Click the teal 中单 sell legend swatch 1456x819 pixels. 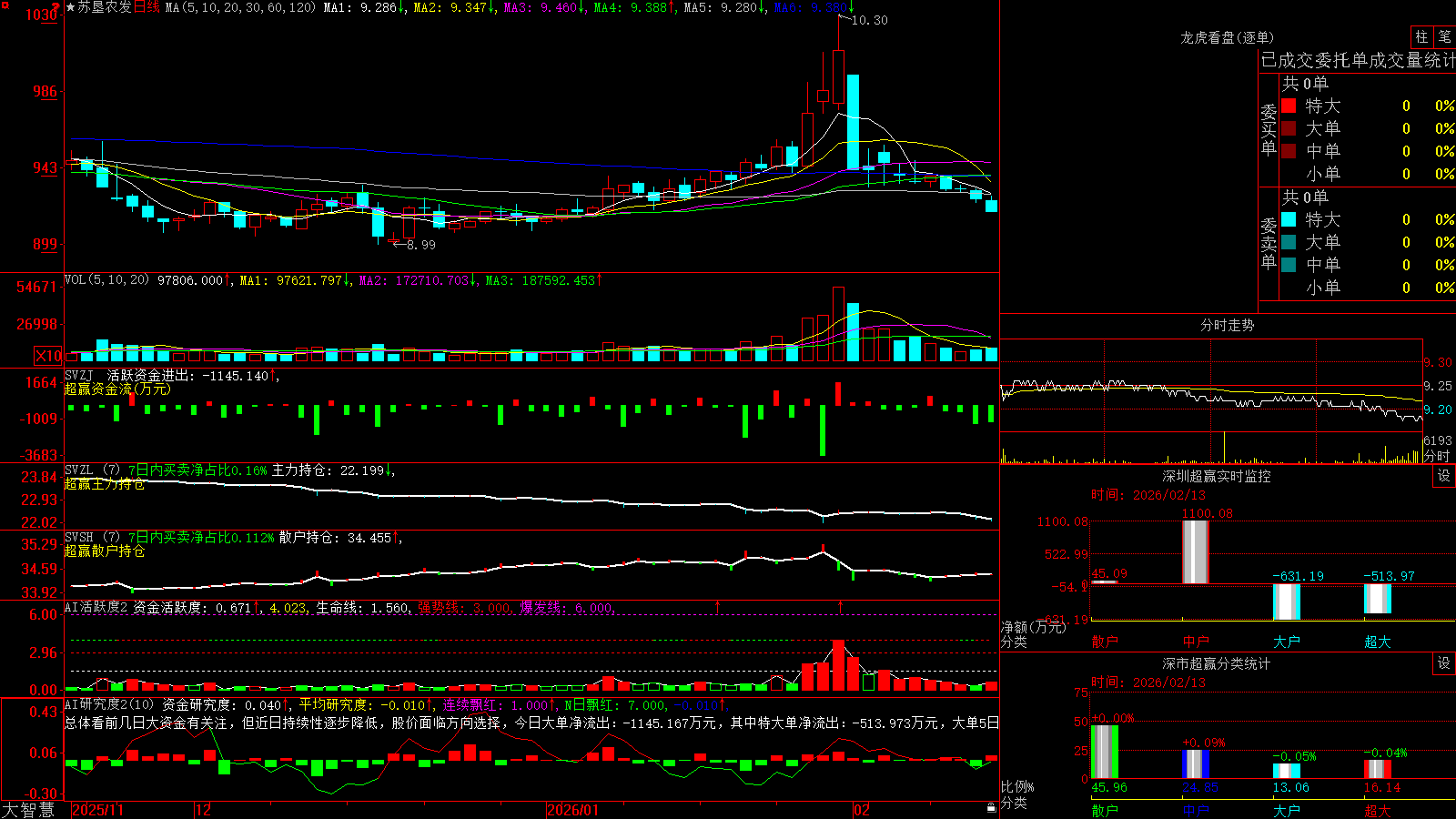coord(1289,265)
